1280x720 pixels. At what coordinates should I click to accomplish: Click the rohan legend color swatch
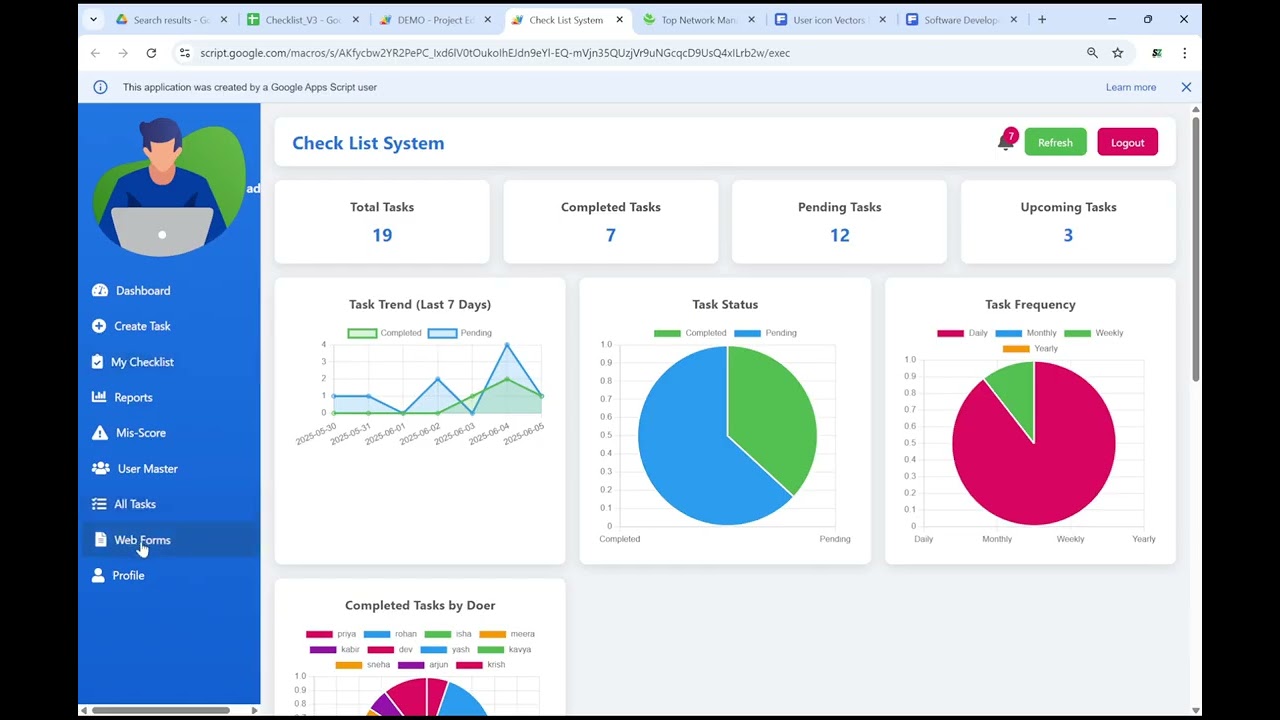pyautogui.click(x=377, y=634)
